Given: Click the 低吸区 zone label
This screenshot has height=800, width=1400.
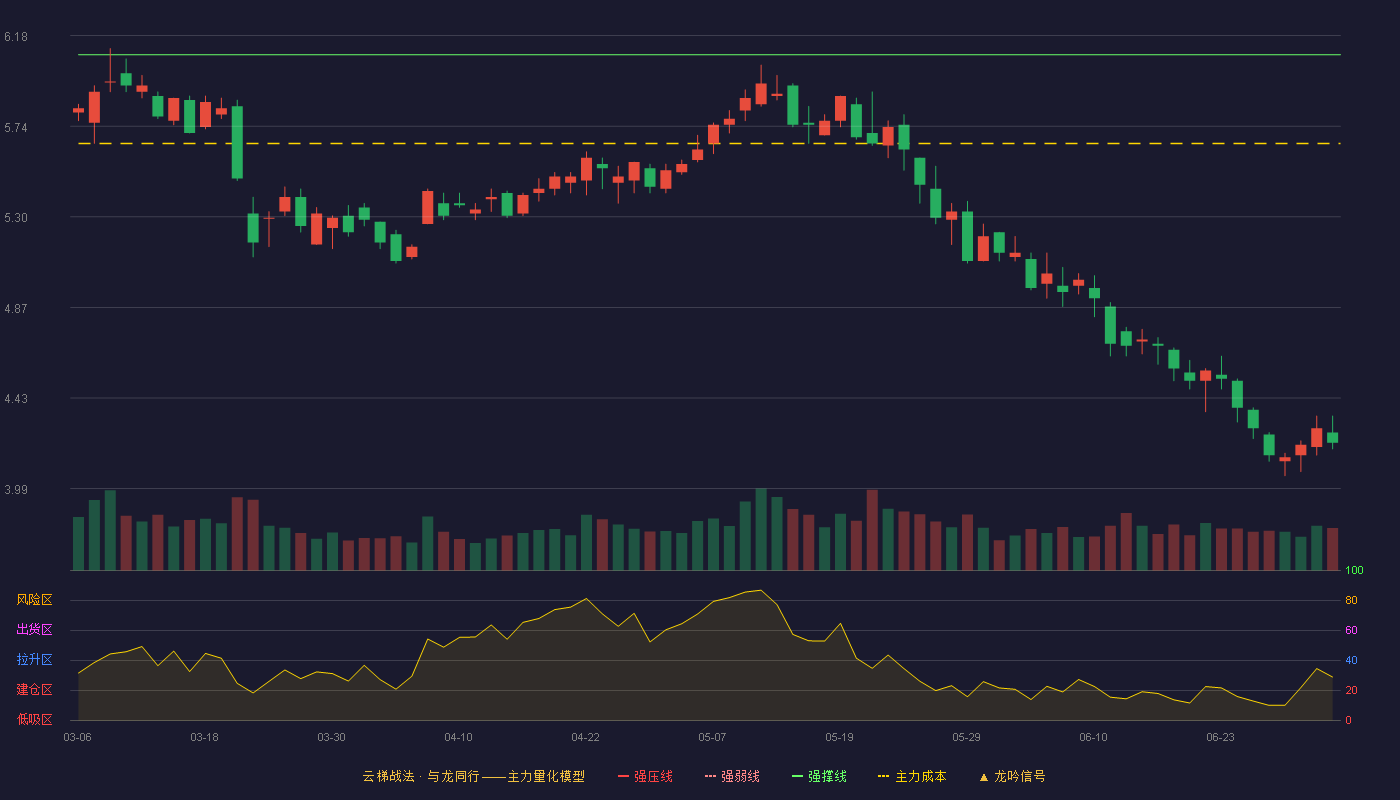Looking at the screenshot, I should [34, 719].
